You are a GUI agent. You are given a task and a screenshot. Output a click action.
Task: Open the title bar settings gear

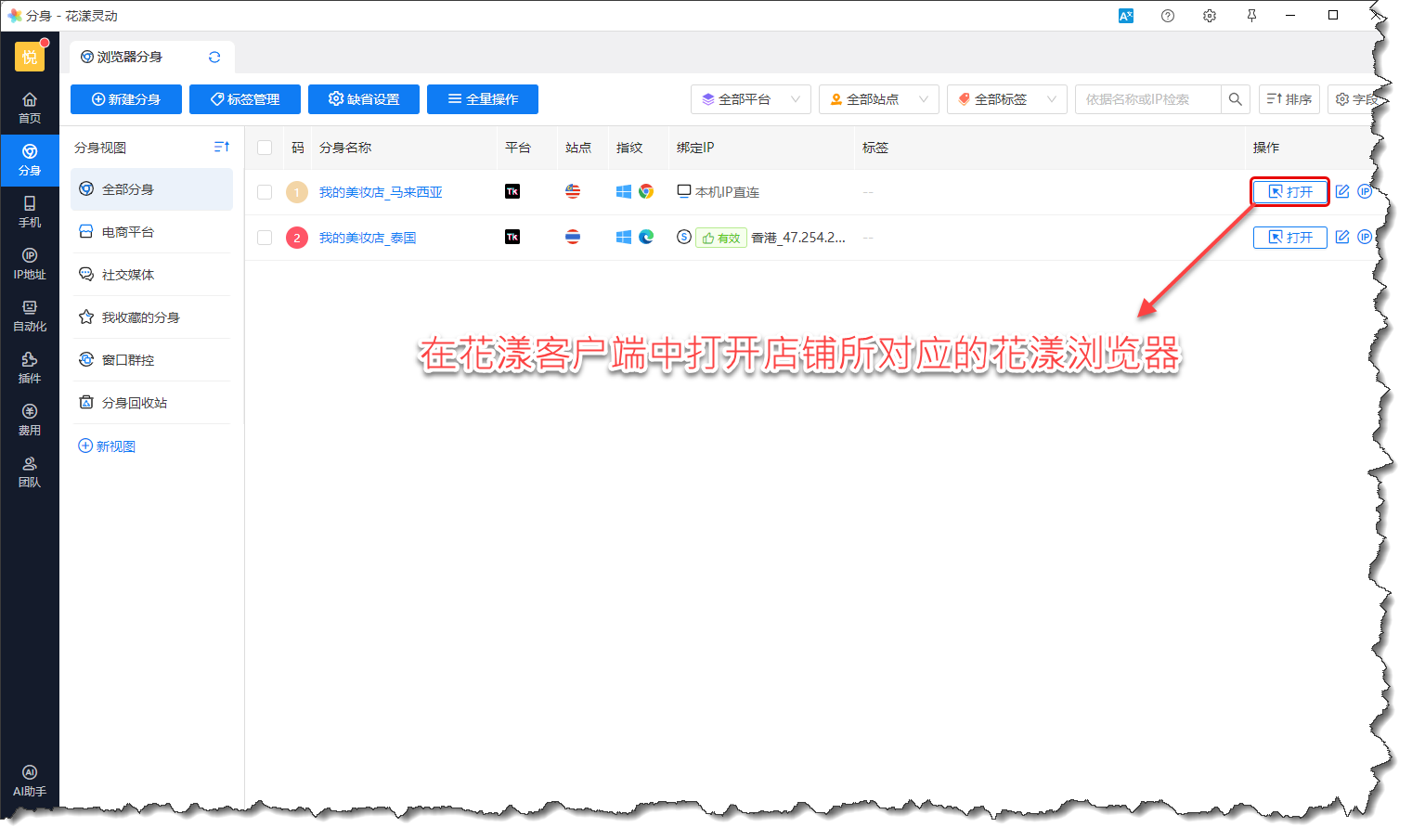[x=1210, y=16]
